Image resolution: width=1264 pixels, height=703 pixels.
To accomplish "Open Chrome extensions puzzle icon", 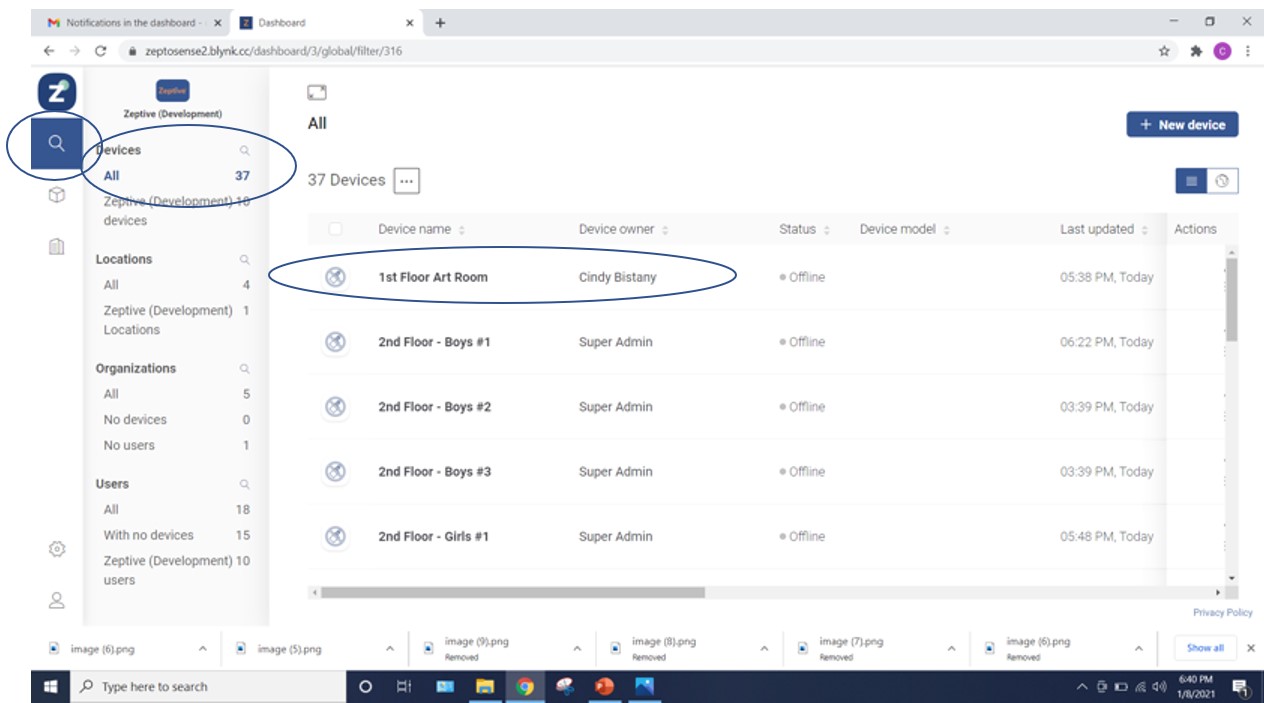I will point(1195,51).
